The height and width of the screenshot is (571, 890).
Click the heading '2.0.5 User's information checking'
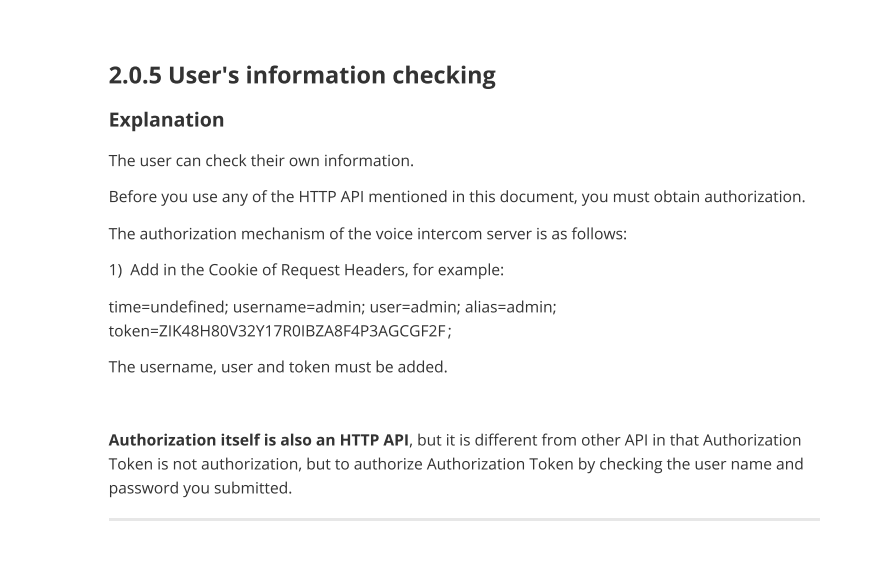point(302,75)
